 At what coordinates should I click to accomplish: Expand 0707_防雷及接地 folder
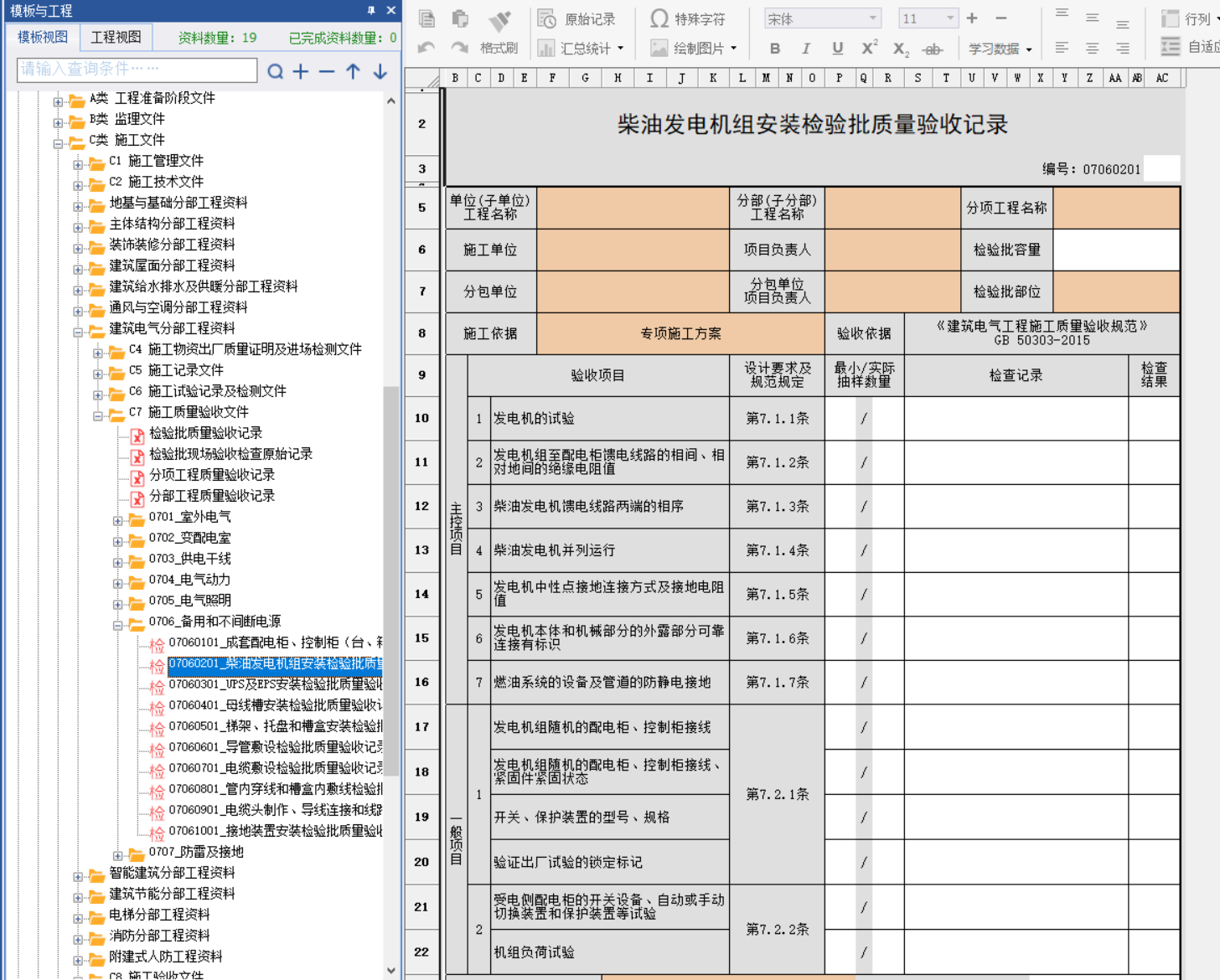click(118, 856)
